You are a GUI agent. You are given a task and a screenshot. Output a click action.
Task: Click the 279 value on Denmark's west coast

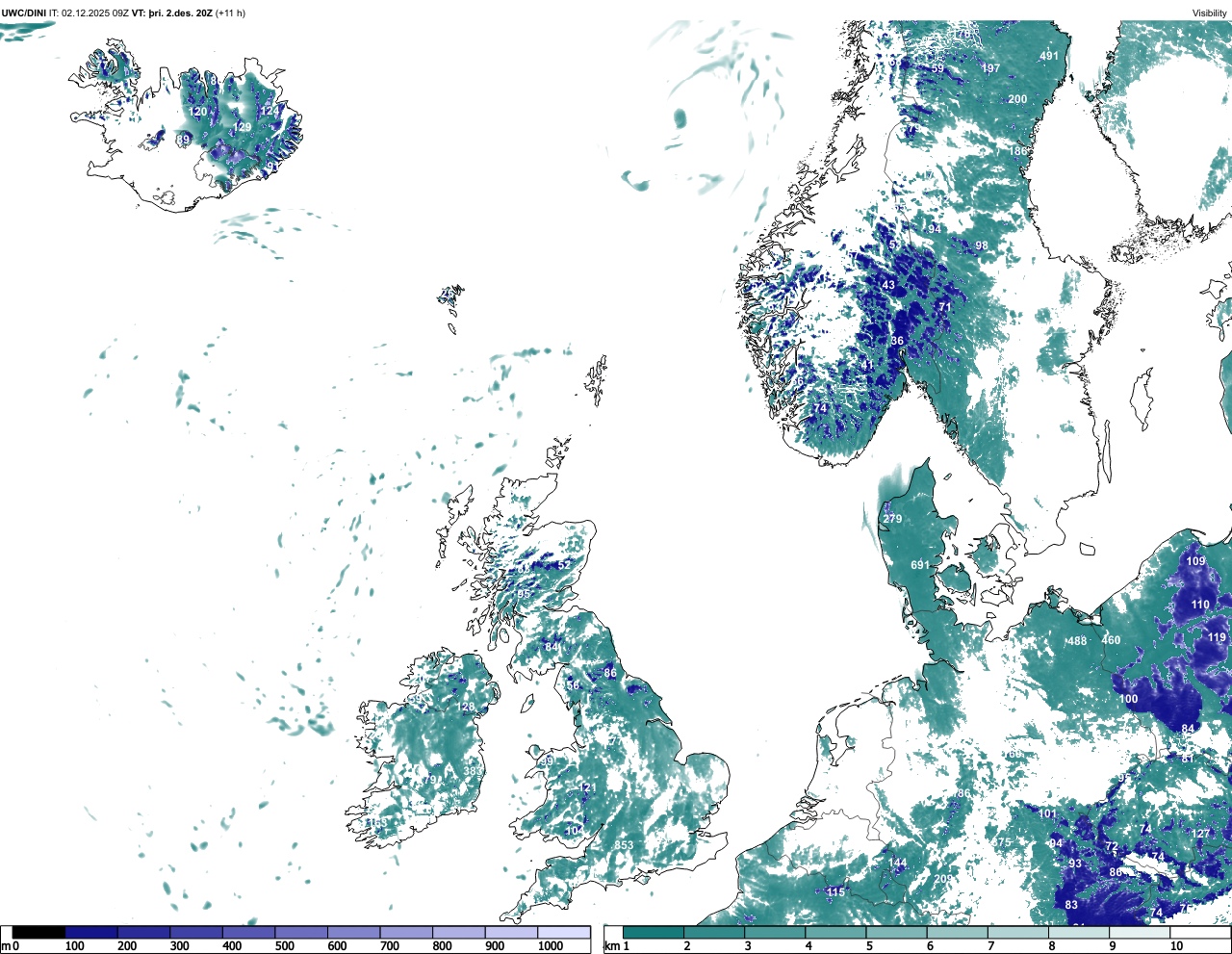click(x=892, y=519)
